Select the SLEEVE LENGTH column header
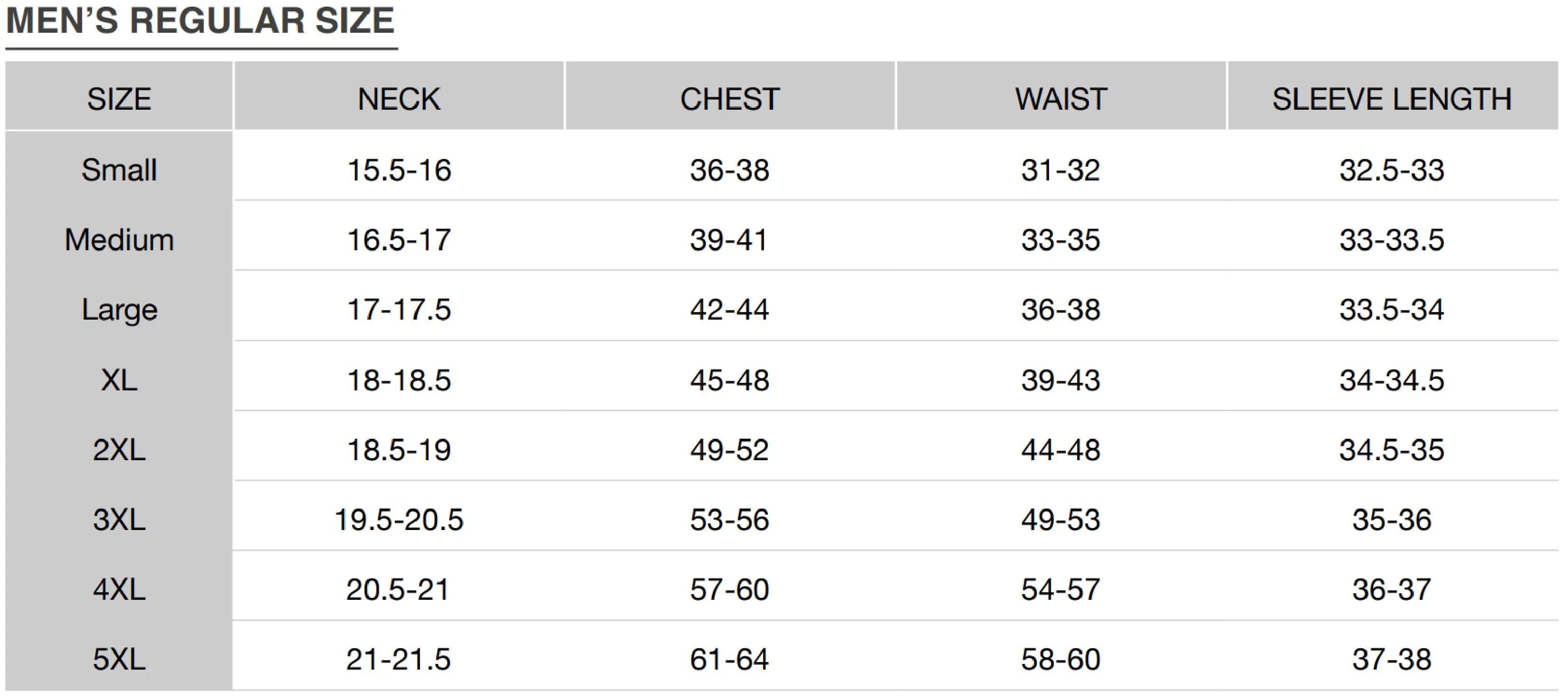The width and height of the screenshot is (1568, 700). coord(1391,99)
